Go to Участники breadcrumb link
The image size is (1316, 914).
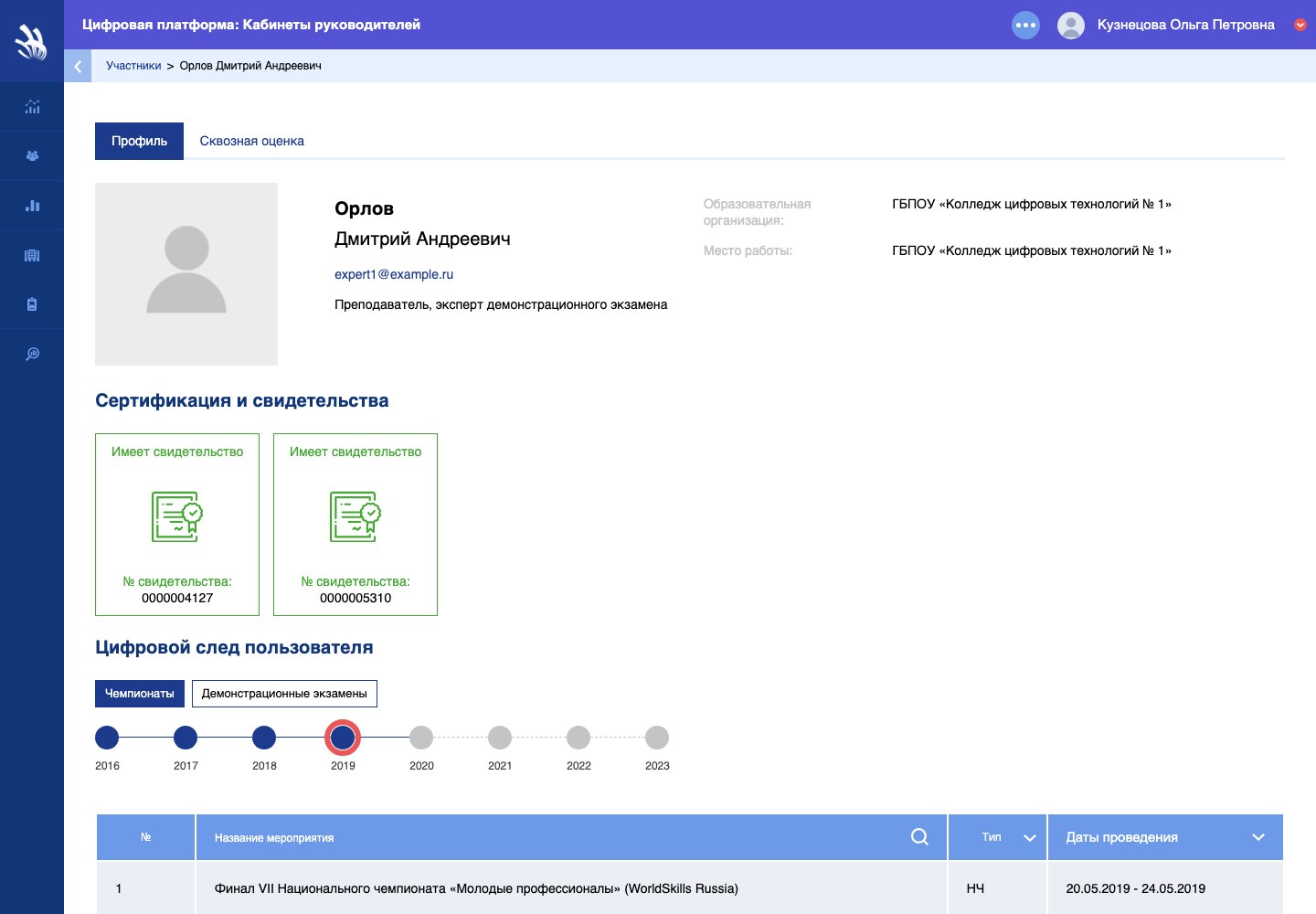tap(133, 66)
